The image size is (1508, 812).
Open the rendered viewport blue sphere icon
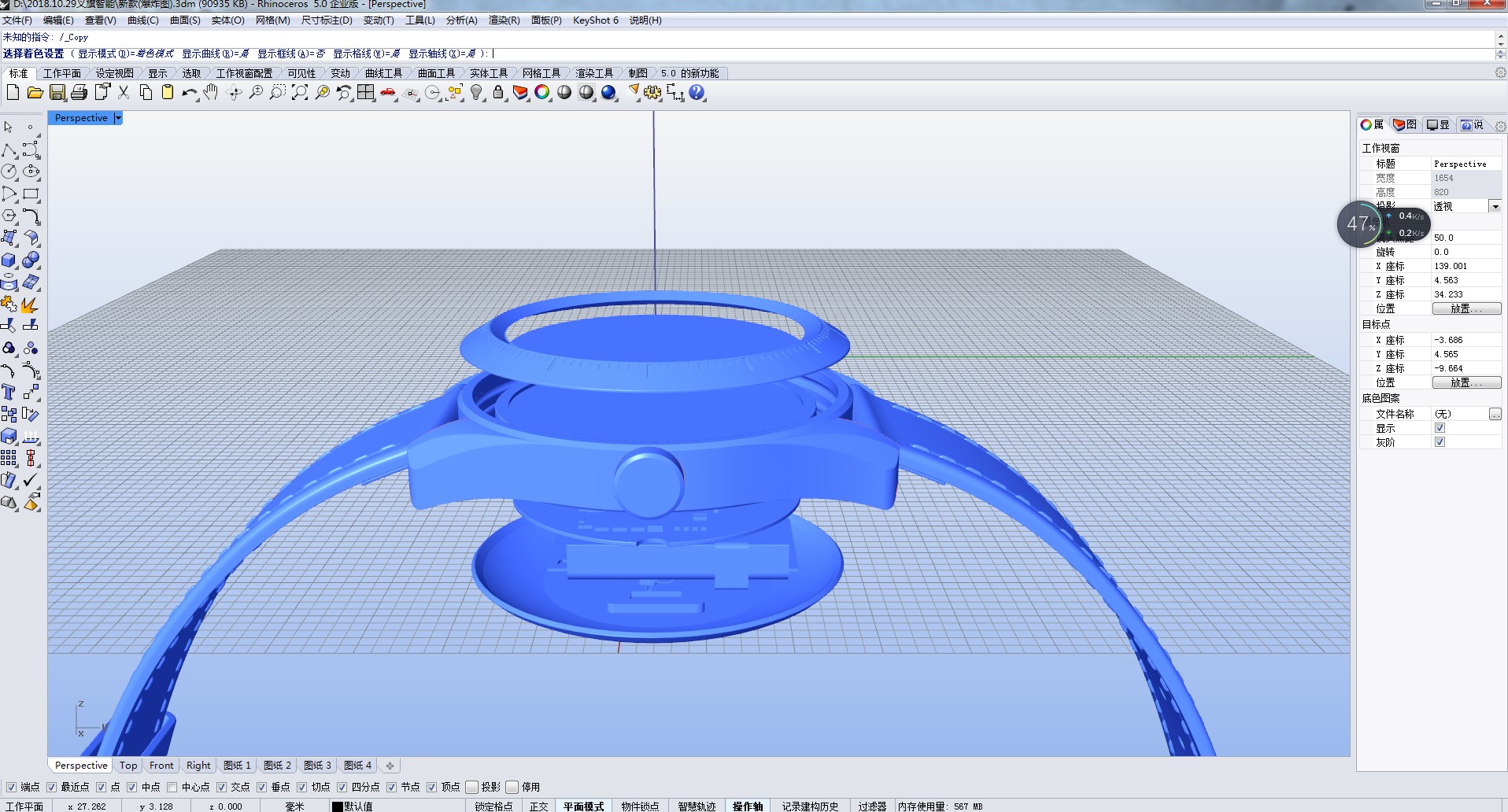pyautogui.click(x=607, y=92)
